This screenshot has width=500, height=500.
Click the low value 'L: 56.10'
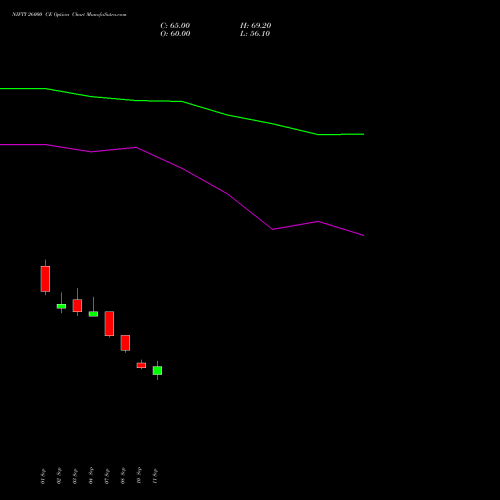point(255,34)
